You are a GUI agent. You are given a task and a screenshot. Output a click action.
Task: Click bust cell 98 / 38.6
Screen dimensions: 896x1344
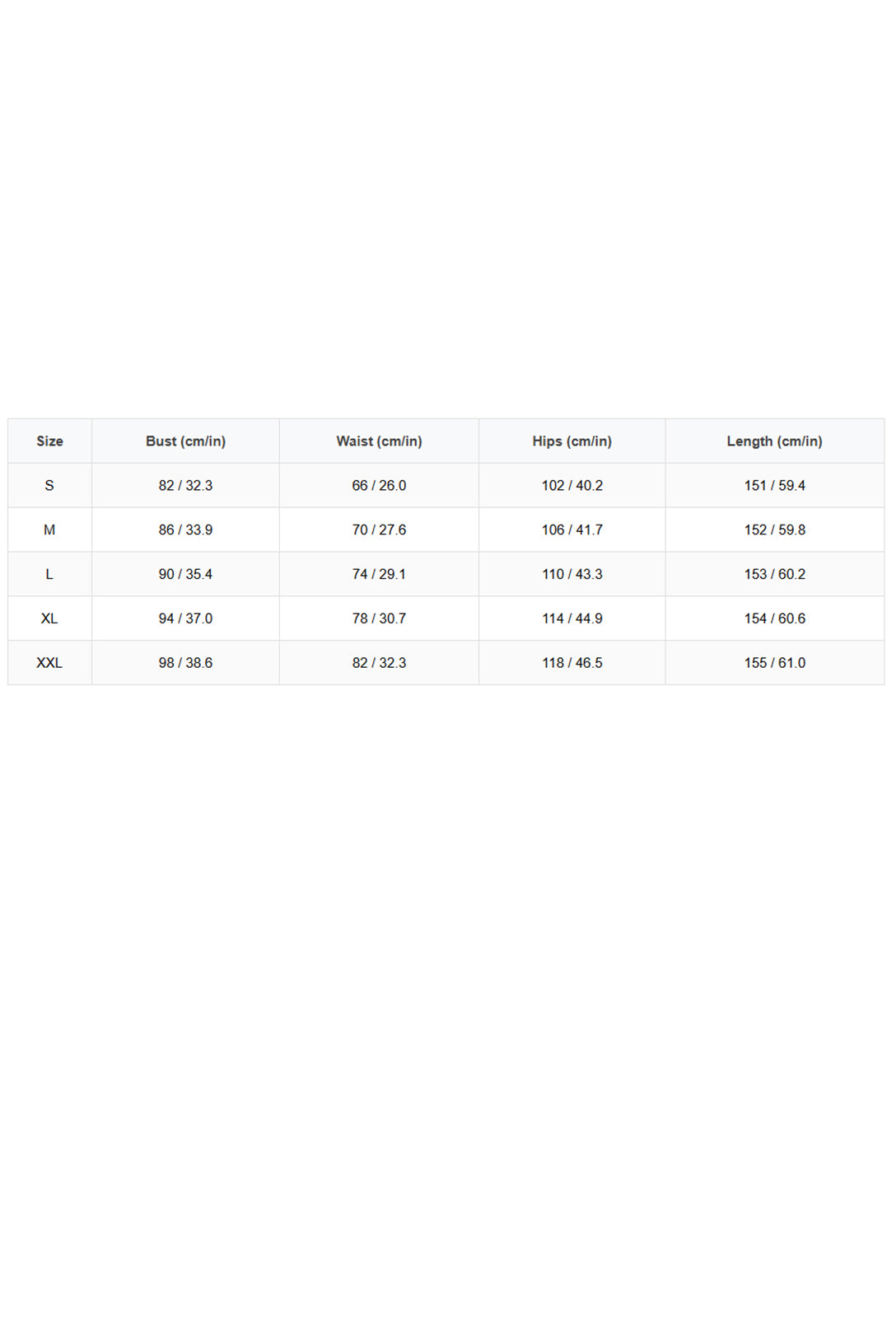pos(185,663)
